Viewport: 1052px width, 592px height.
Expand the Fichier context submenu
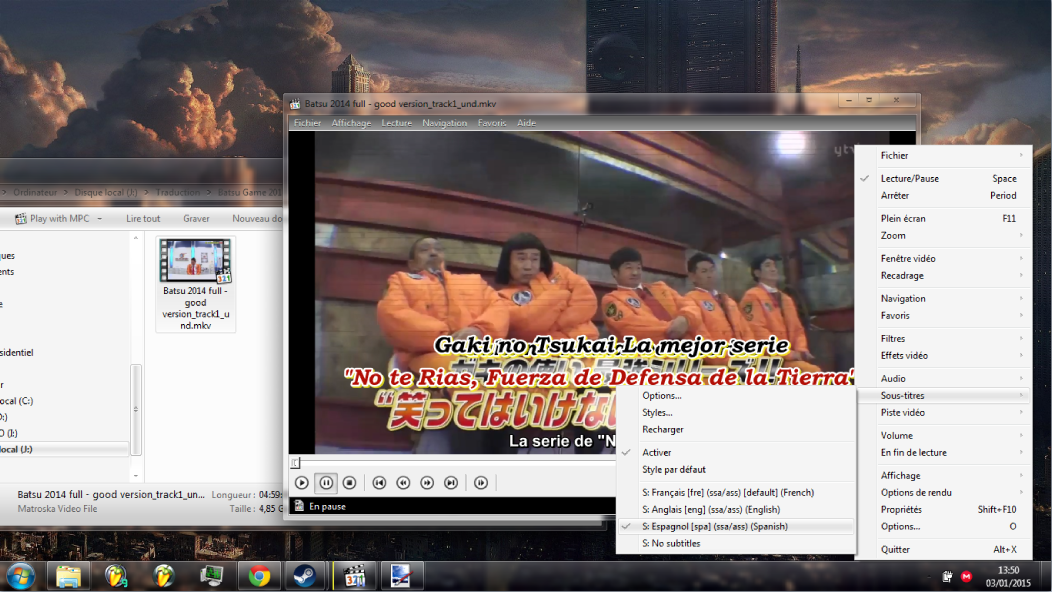tap(945, 155)
